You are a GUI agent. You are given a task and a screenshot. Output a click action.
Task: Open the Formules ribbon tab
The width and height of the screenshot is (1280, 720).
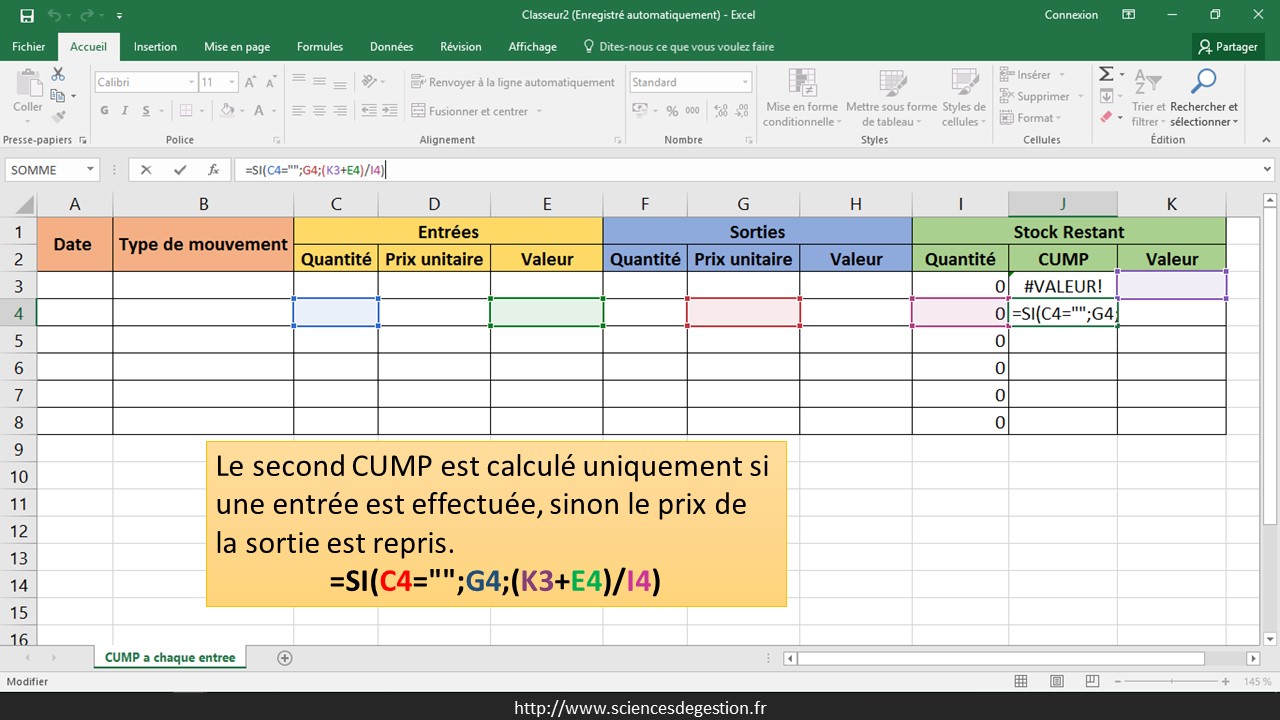click(319, 46)
